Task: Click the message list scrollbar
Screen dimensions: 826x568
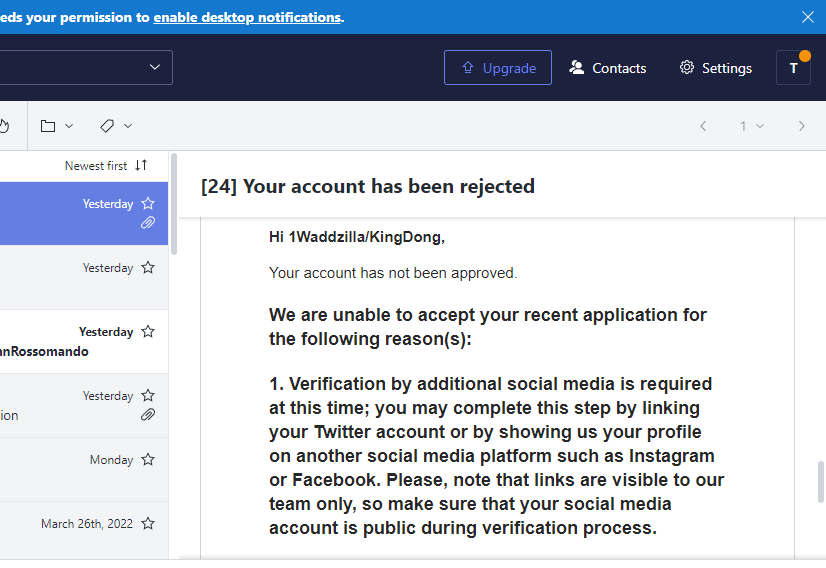Action: [x=174, y=204]
